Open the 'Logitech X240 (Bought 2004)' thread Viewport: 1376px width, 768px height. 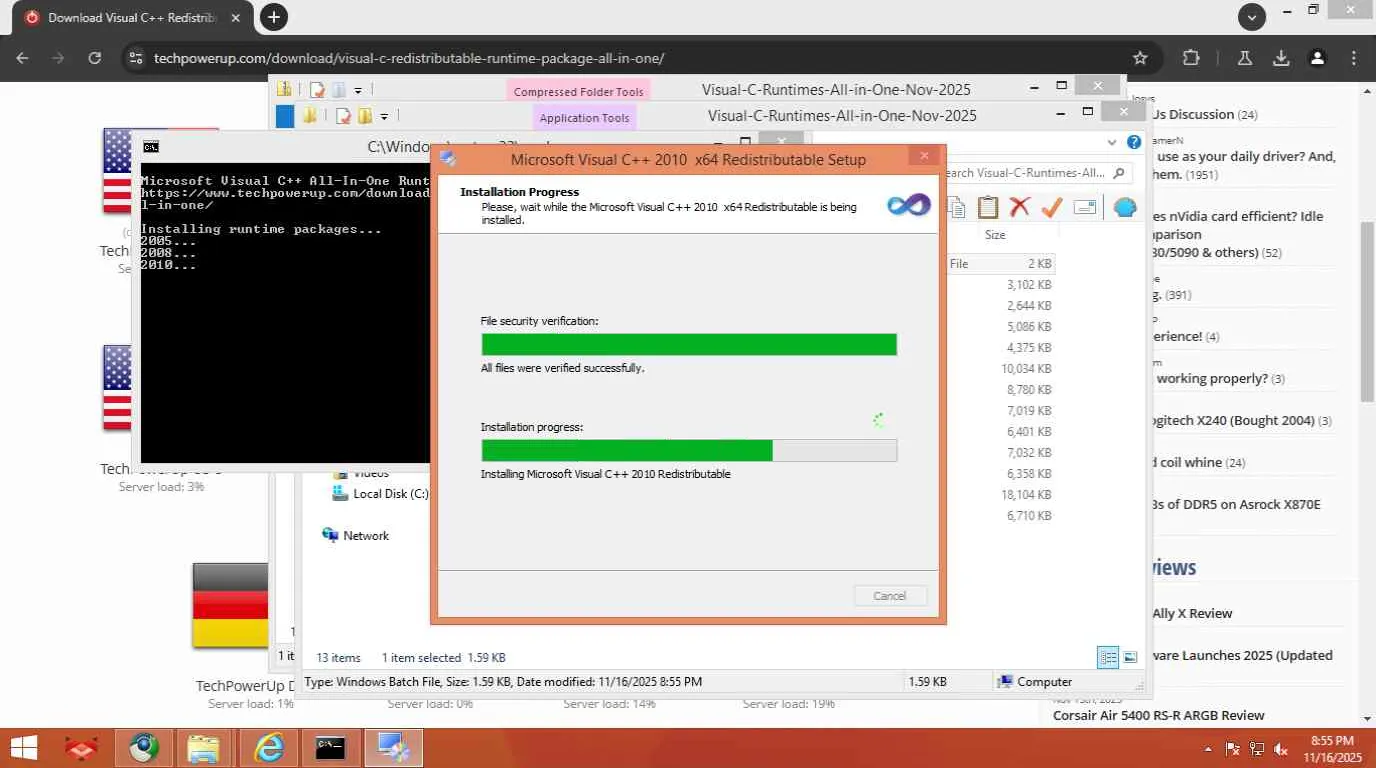[x=1235, y=421]
